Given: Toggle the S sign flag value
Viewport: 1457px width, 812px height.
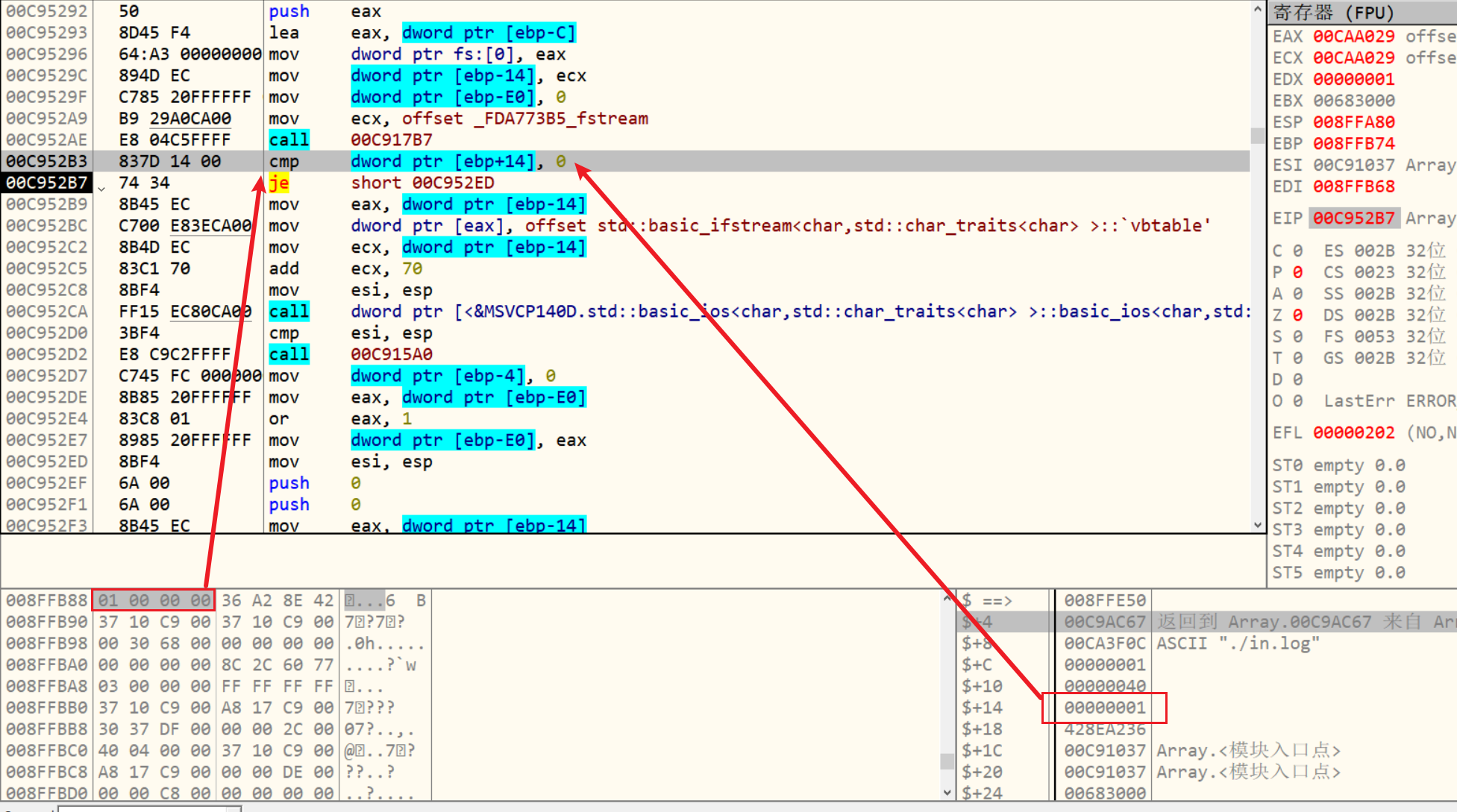Looking at the screenshot, I should (1297, 337).
